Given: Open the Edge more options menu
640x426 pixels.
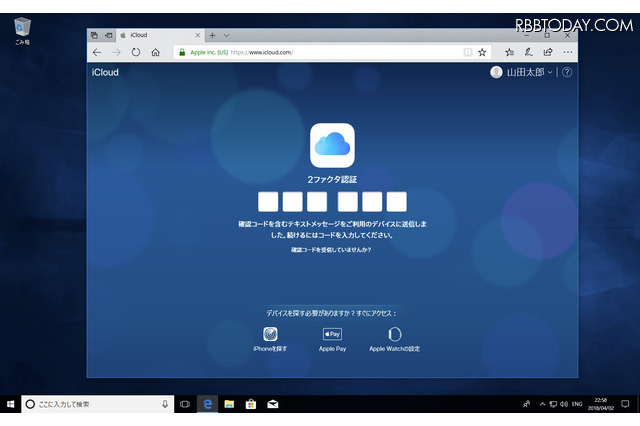Looking at the screenshot, I should click(568, 52).
